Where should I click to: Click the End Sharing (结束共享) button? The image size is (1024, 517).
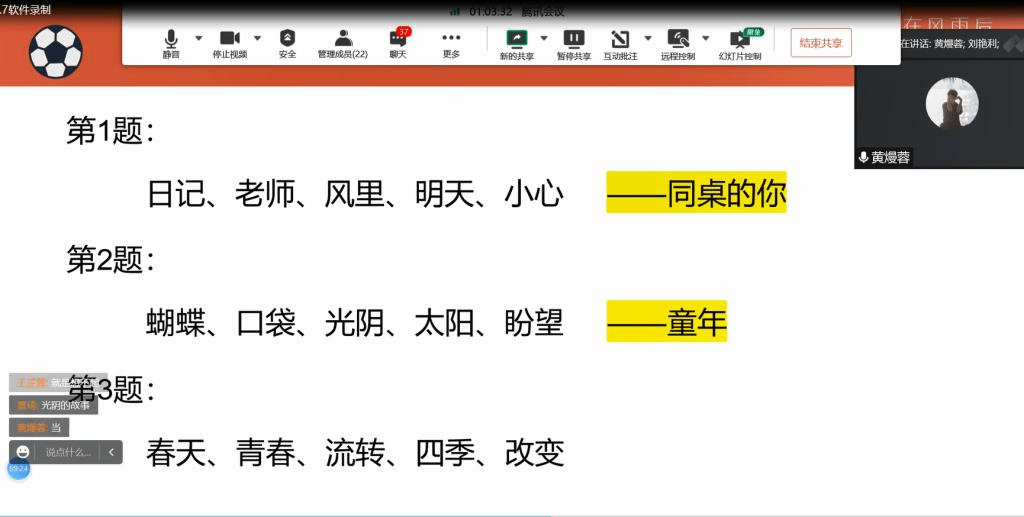pos(820,43)
